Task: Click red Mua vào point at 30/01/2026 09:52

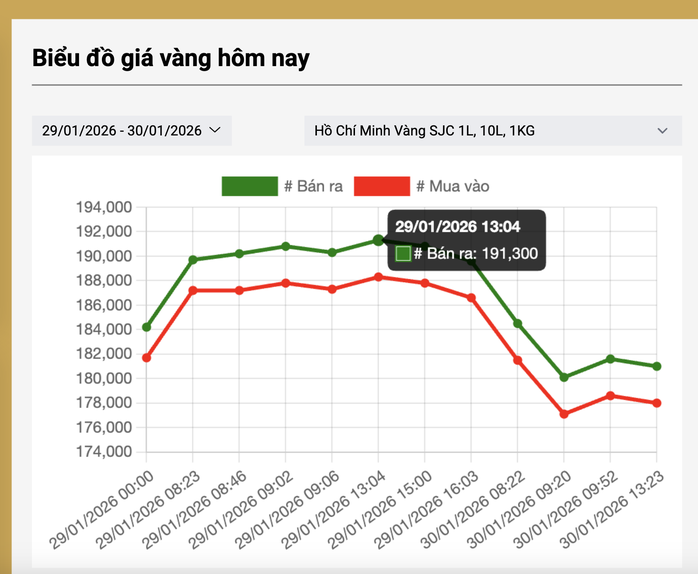Action: (610, 395)
